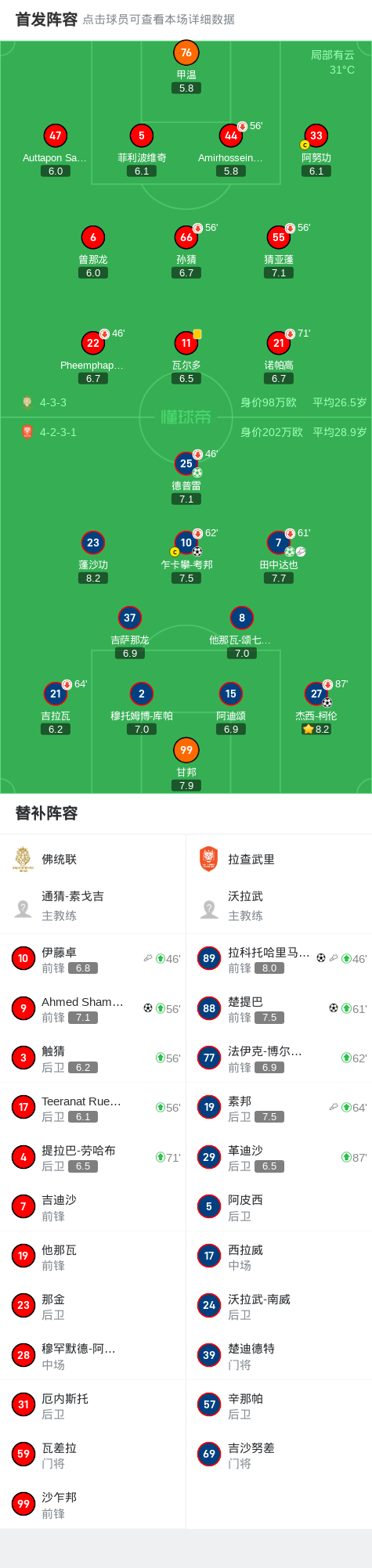Open captain 阿努功 number 33 icon
Image resolution: width=372 pixels, height=1568 pixels.
tap(316, 135)
